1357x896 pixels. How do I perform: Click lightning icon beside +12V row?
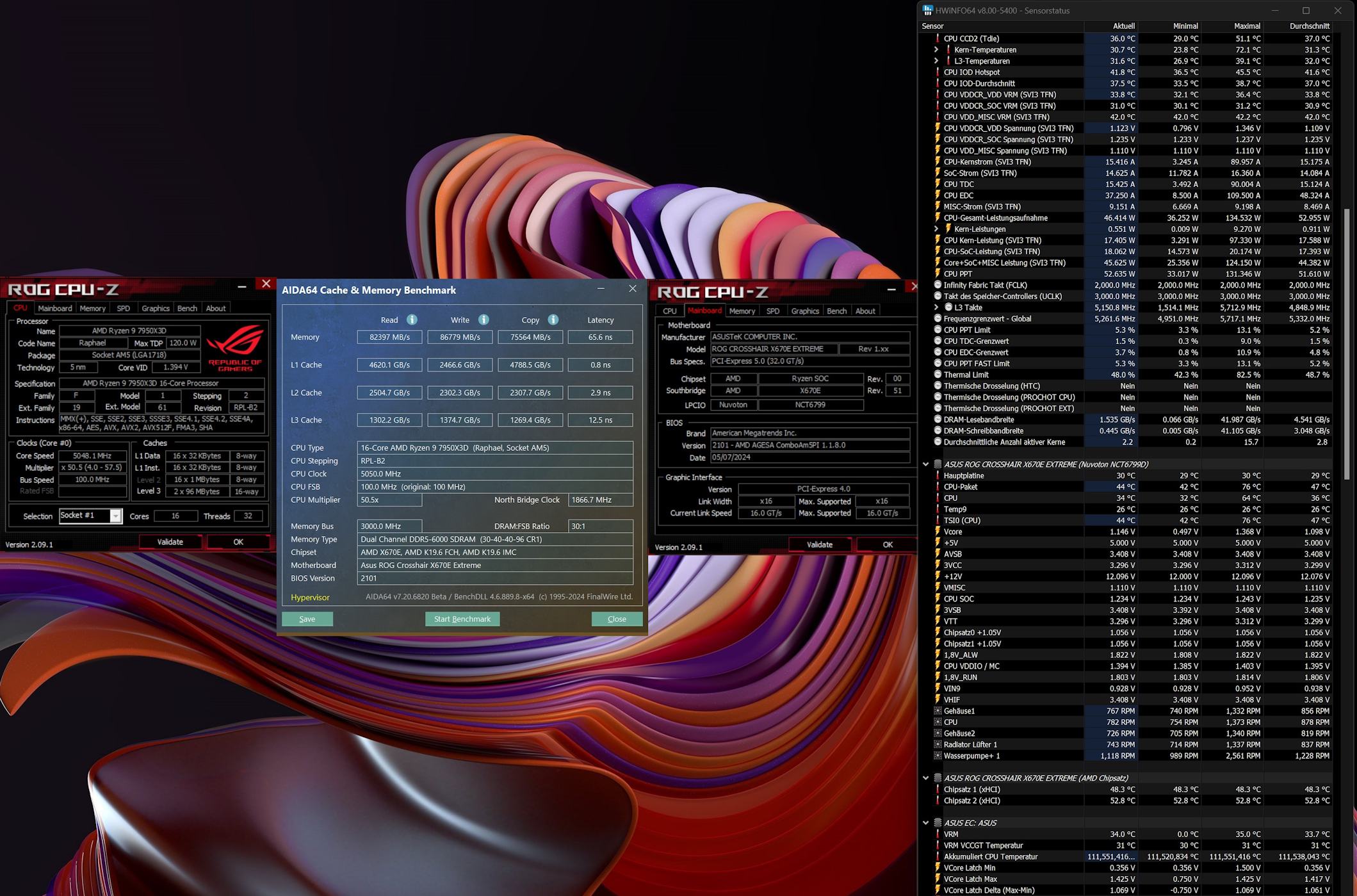(938, 576)
